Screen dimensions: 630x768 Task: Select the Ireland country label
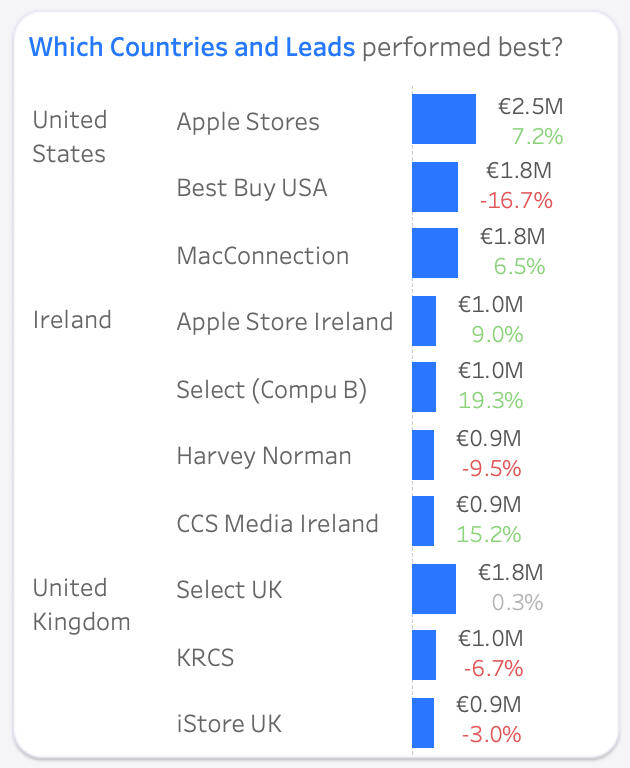[72, 320]
